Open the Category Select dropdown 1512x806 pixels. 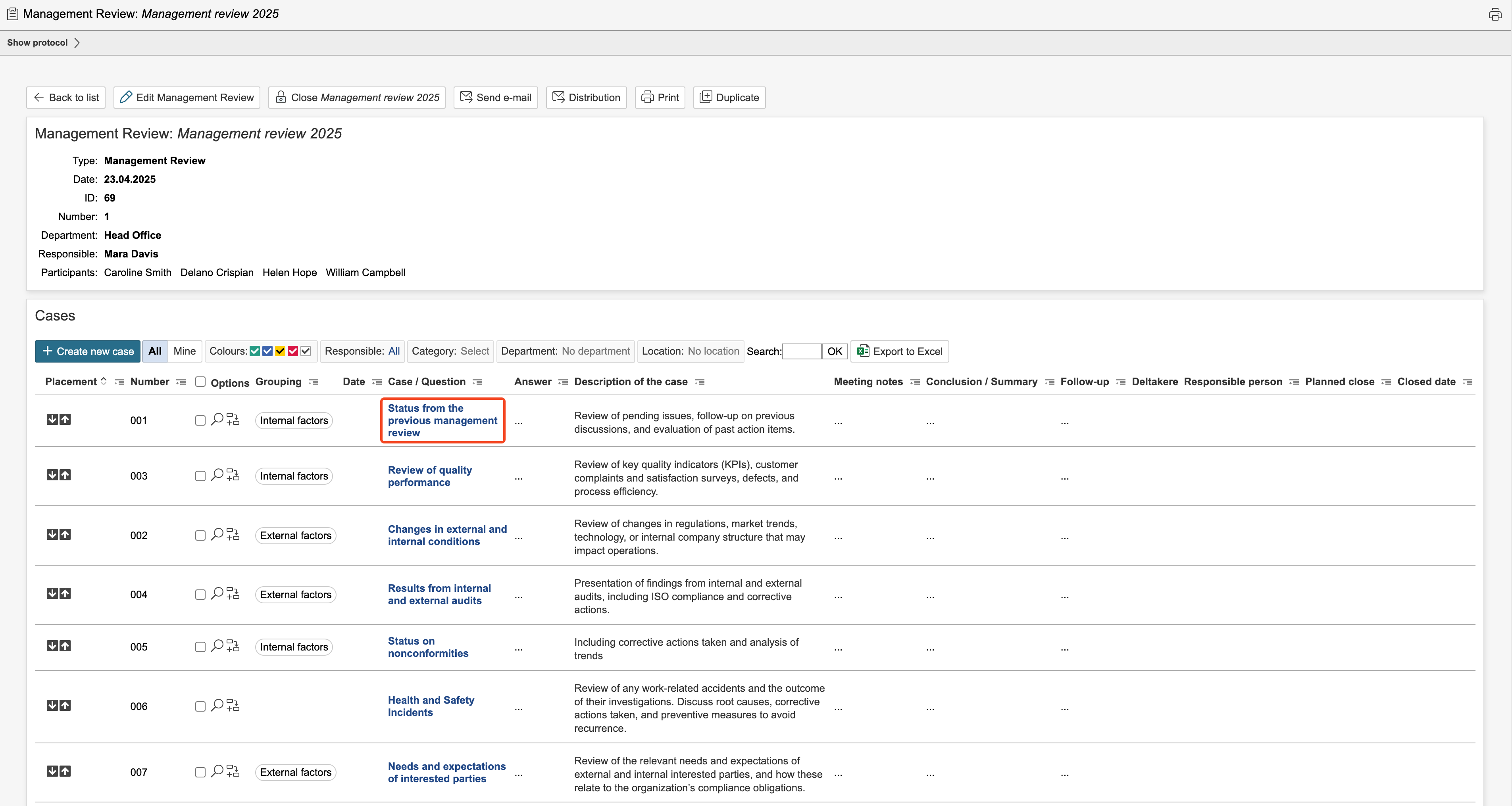[474, 351]
